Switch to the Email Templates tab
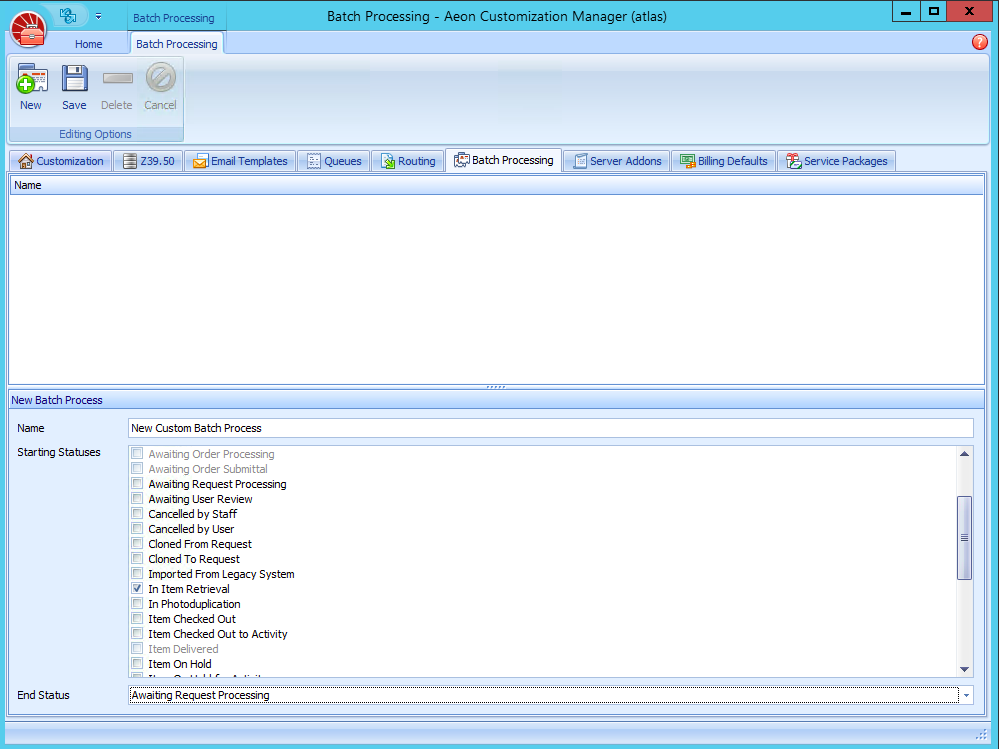The height and width of the screenshot is (749, 999). point(240,161)
